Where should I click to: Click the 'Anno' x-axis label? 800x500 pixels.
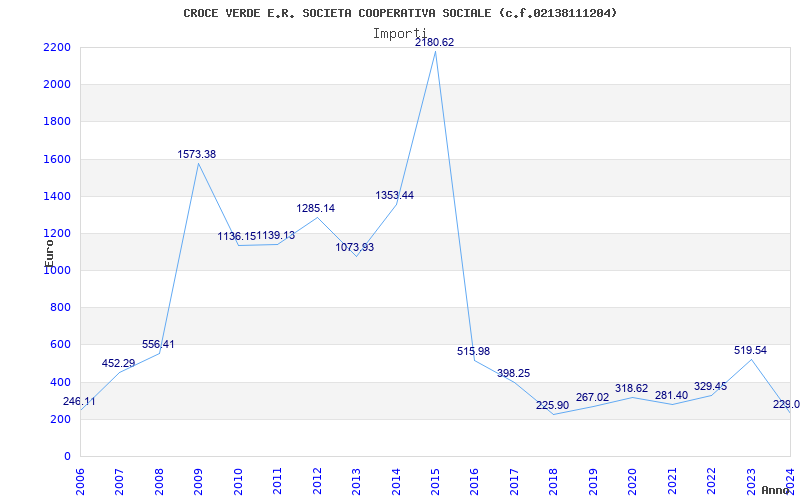(x=777, y=490)
